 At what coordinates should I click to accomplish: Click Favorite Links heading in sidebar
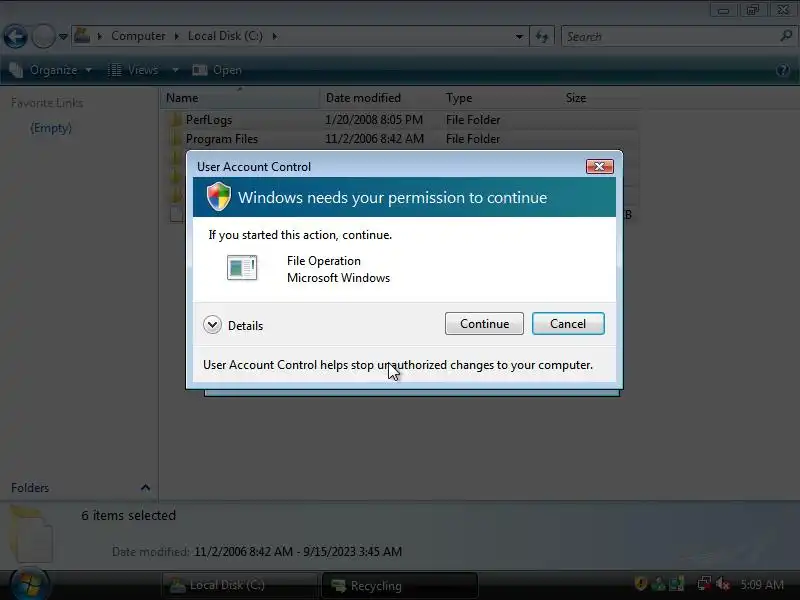[x=47, y=103]
